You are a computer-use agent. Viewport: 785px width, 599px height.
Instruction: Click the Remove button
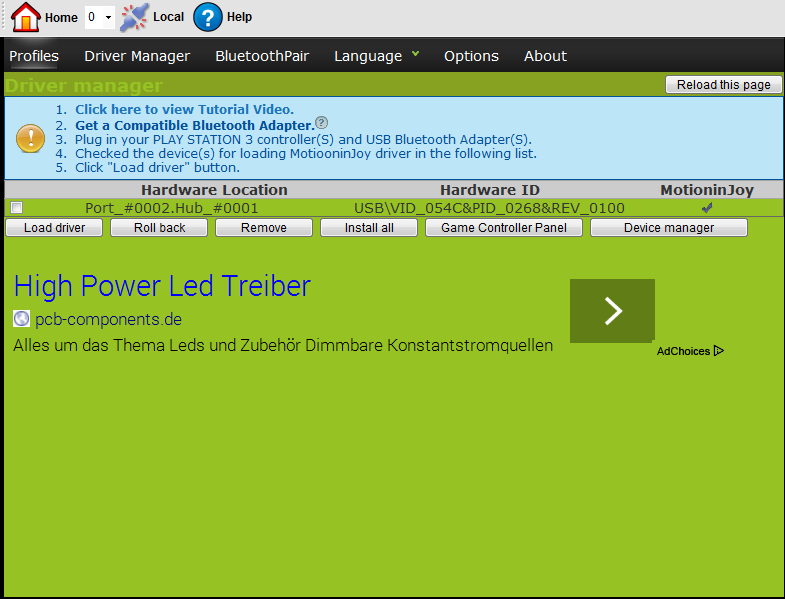coord(264,227)
